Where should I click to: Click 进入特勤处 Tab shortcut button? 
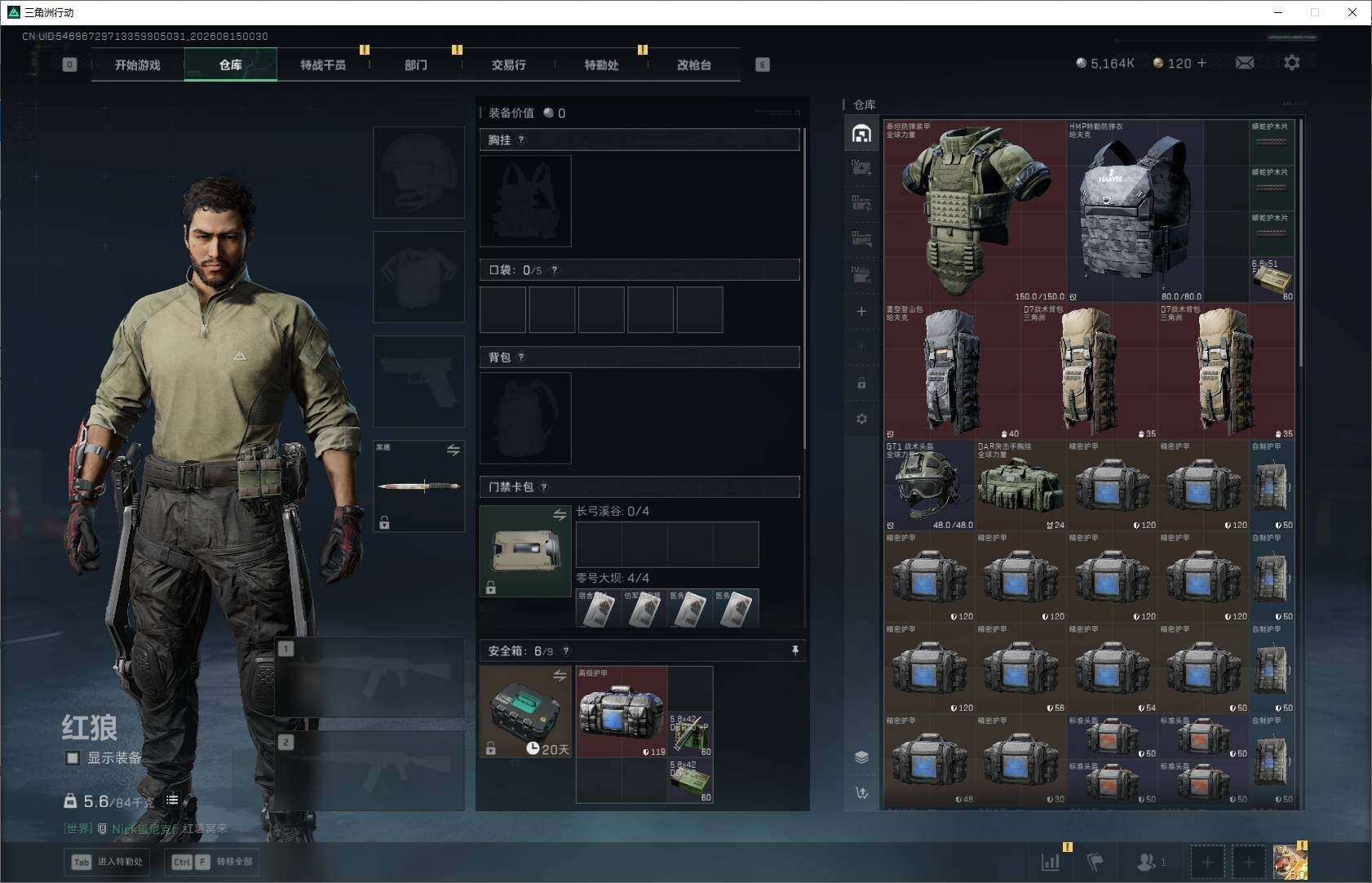tap(107, 861)
